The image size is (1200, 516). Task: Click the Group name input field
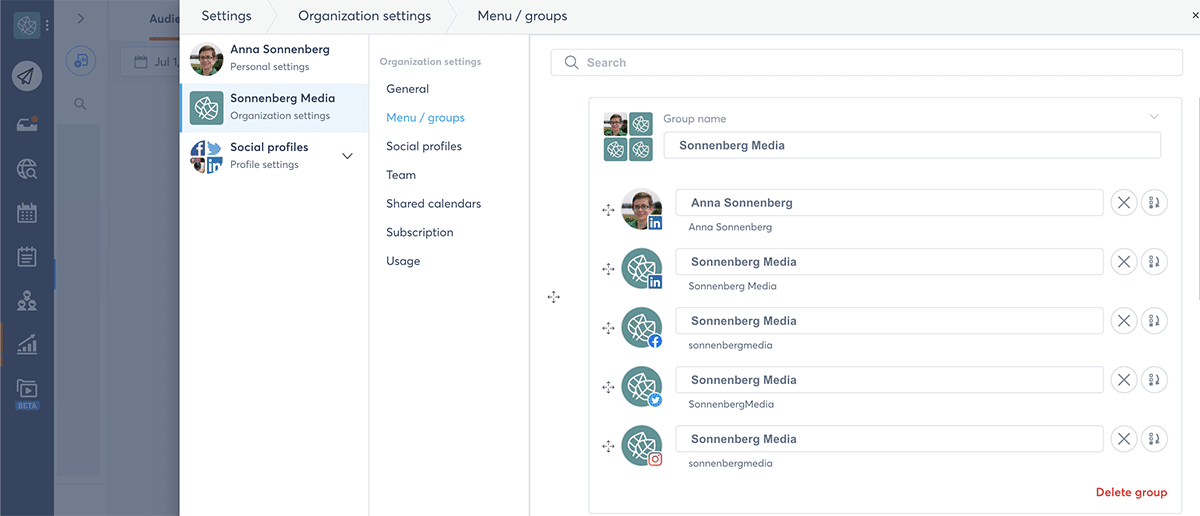911,145
